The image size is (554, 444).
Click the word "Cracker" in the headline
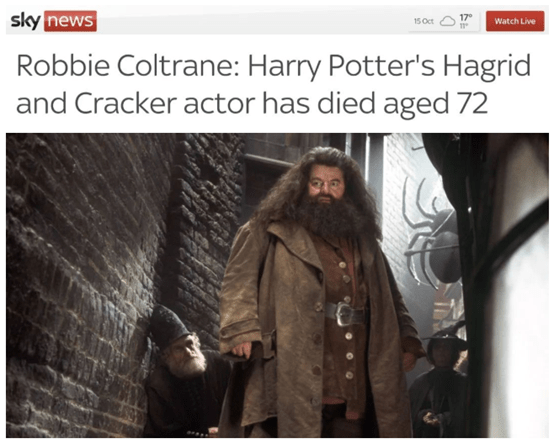coord(125,103)
